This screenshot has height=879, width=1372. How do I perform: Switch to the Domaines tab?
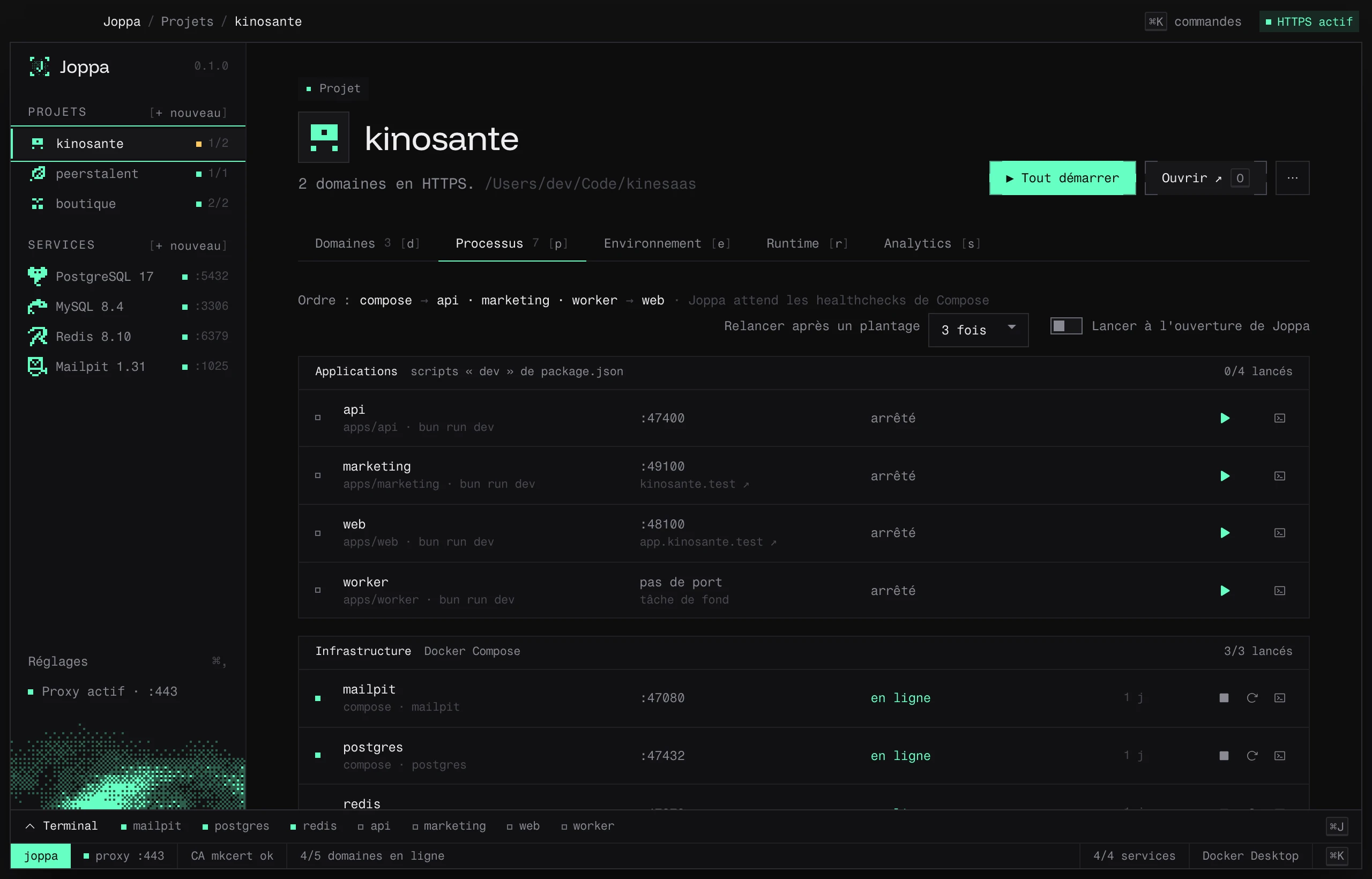(x=368, y=244)
